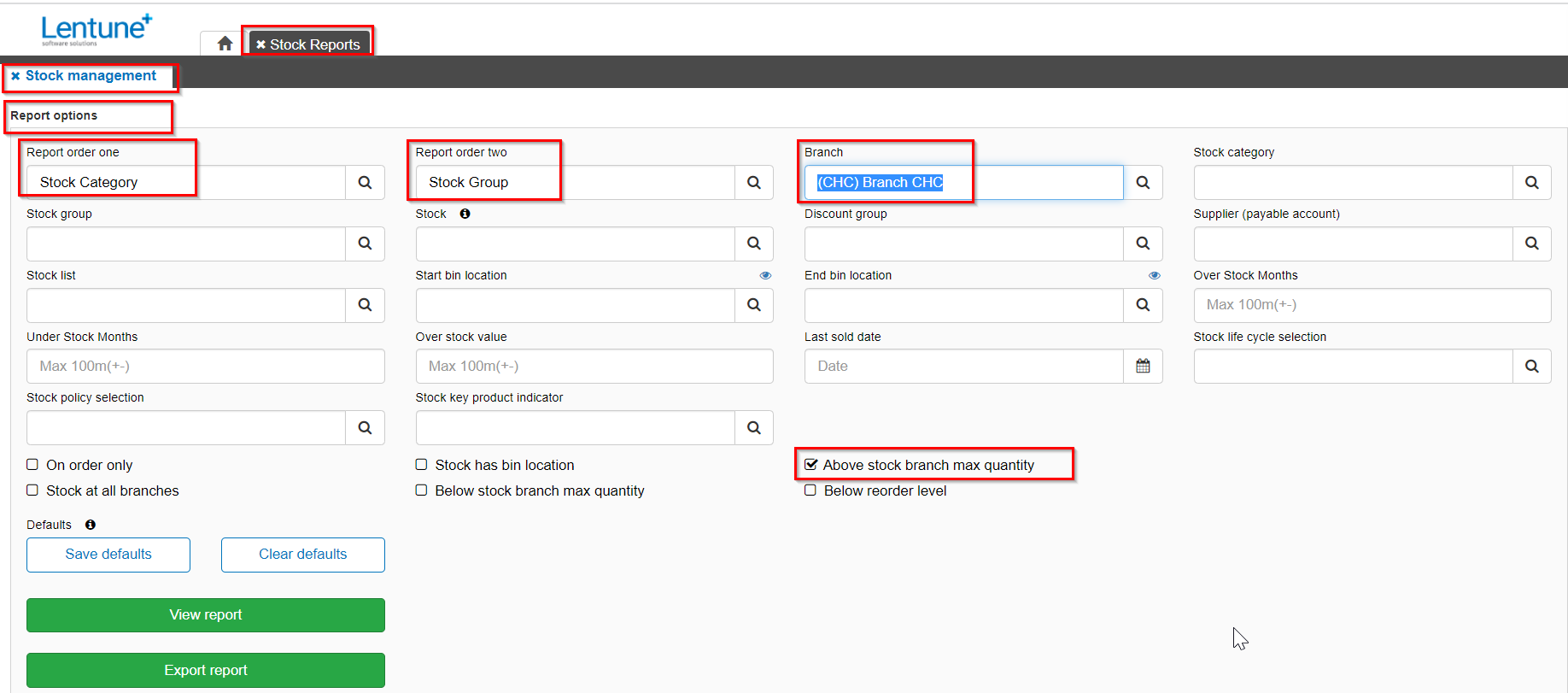Screen dimensions: 1568x693
Task: Focus the Start bin location input field
Action: point(576,305)
